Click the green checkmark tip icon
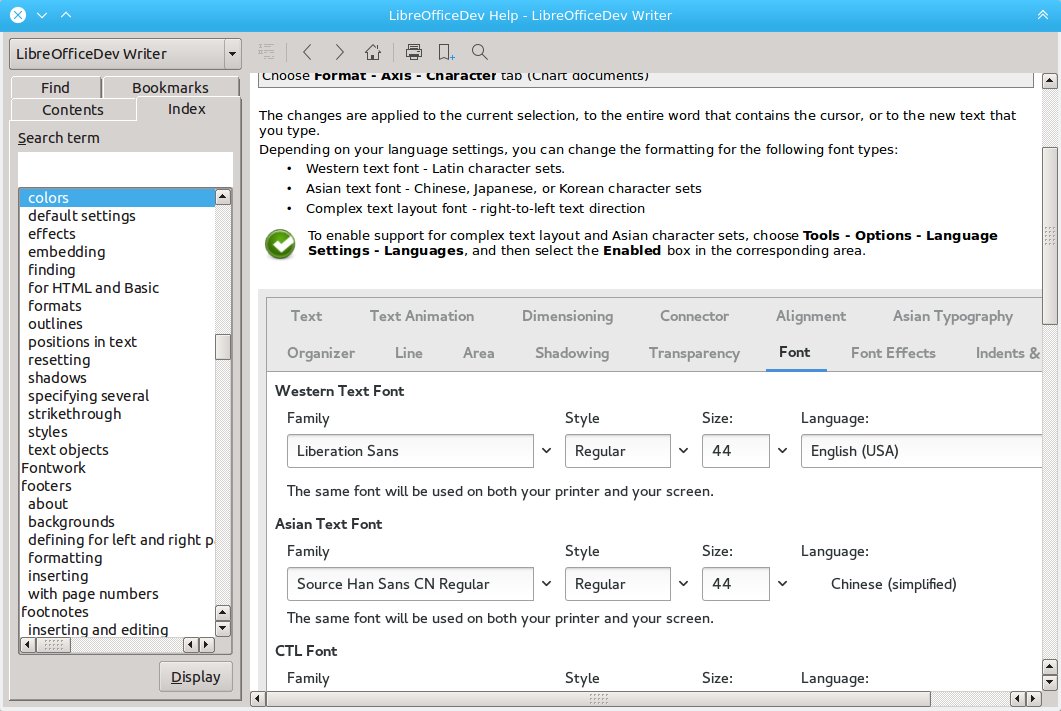The width and height of the screenshot is (1061, 711). click(x=280, y=244)
